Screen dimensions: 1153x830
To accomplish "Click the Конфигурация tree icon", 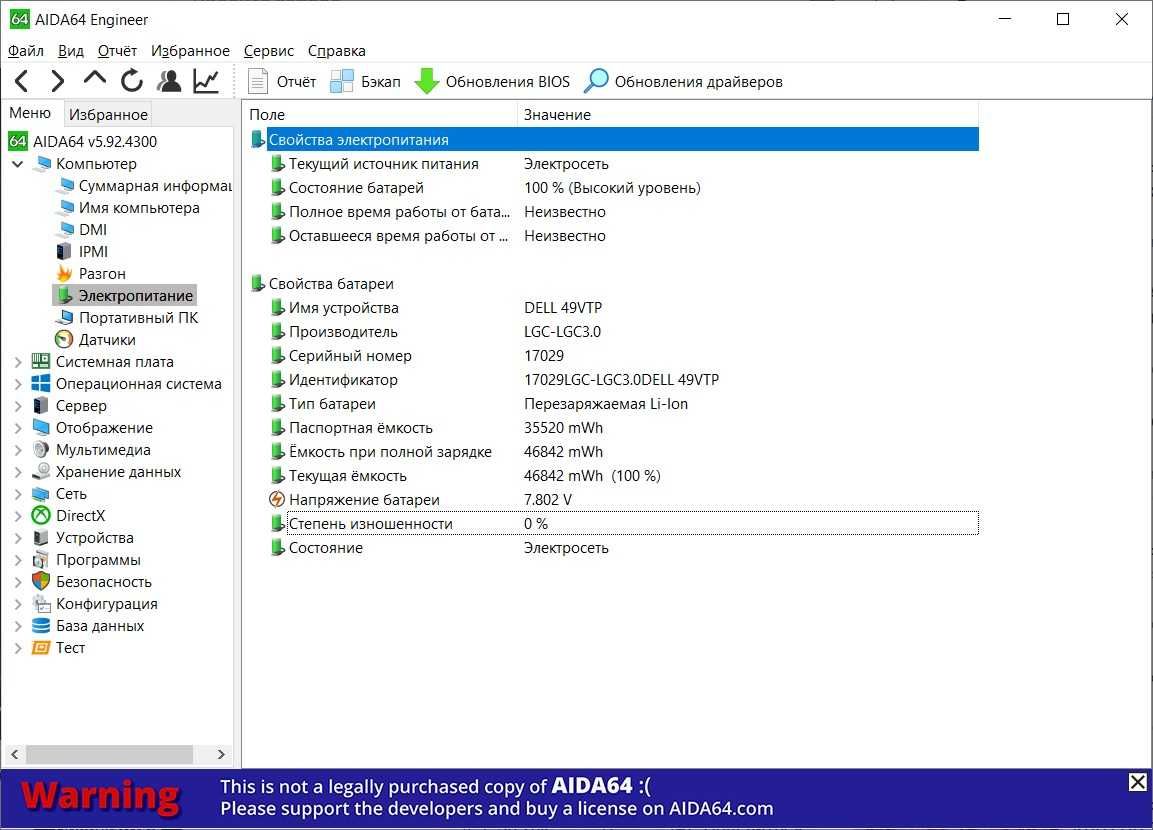I will coord(41,604).
